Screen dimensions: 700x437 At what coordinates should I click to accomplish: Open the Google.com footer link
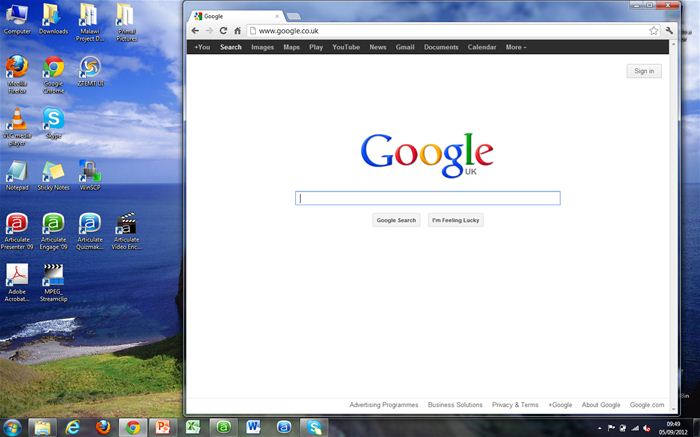[x=647, y=405]
